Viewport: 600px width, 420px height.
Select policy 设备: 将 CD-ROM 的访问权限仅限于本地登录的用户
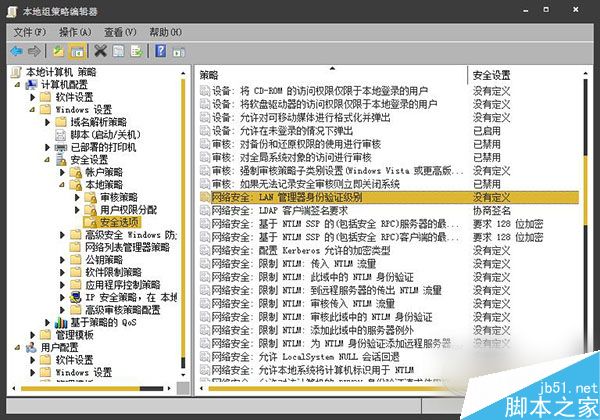320,91
